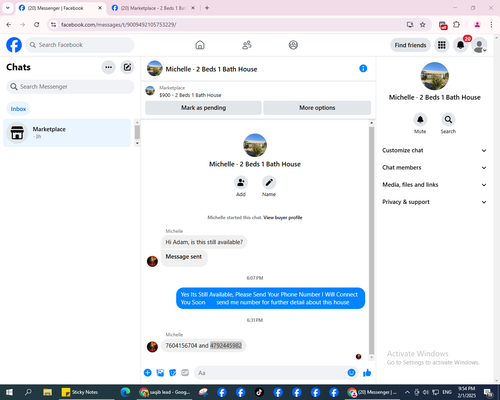Switch to the Marketplace - 2 Beds browser tab
Viewport: 500px width, 400px height.
click(x=153, y=8)
